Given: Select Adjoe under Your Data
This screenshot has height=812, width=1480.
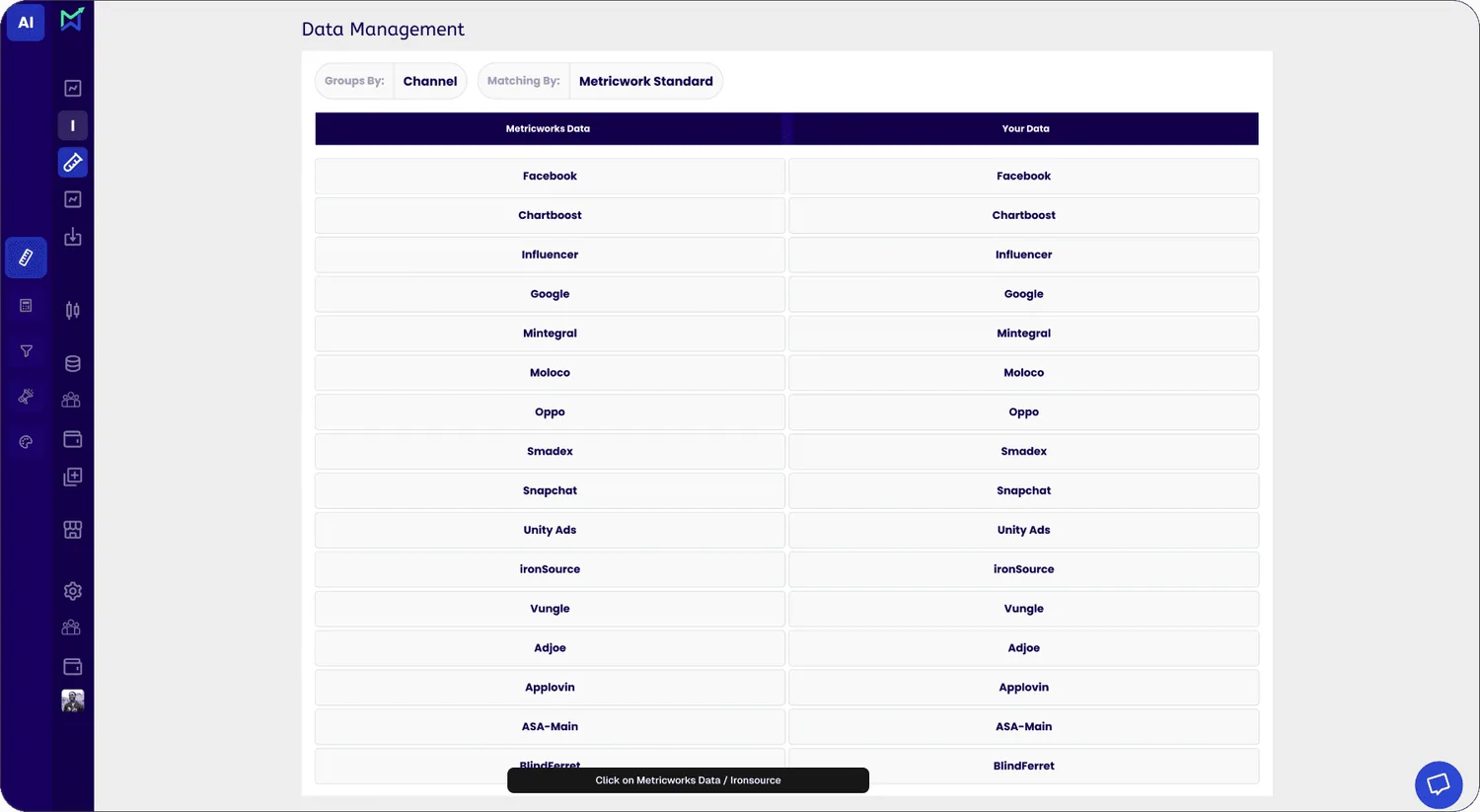Looking at the screenshot, I should tap(1023, 648).
